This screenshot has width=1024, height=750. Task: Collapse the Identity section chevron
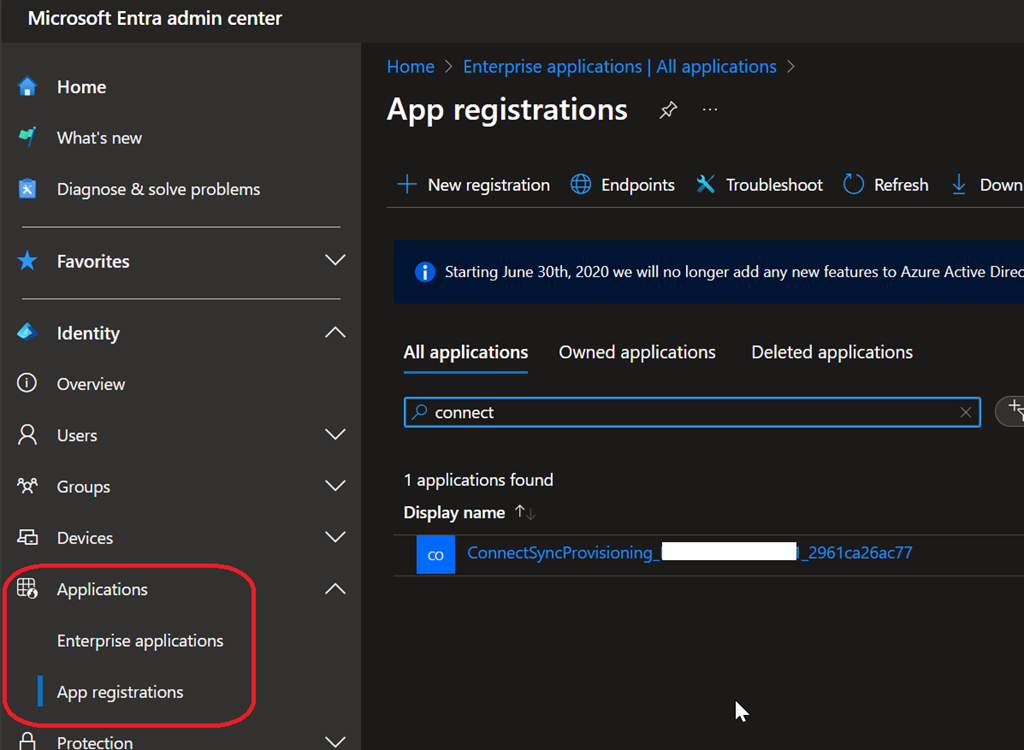tap(335, 333)
